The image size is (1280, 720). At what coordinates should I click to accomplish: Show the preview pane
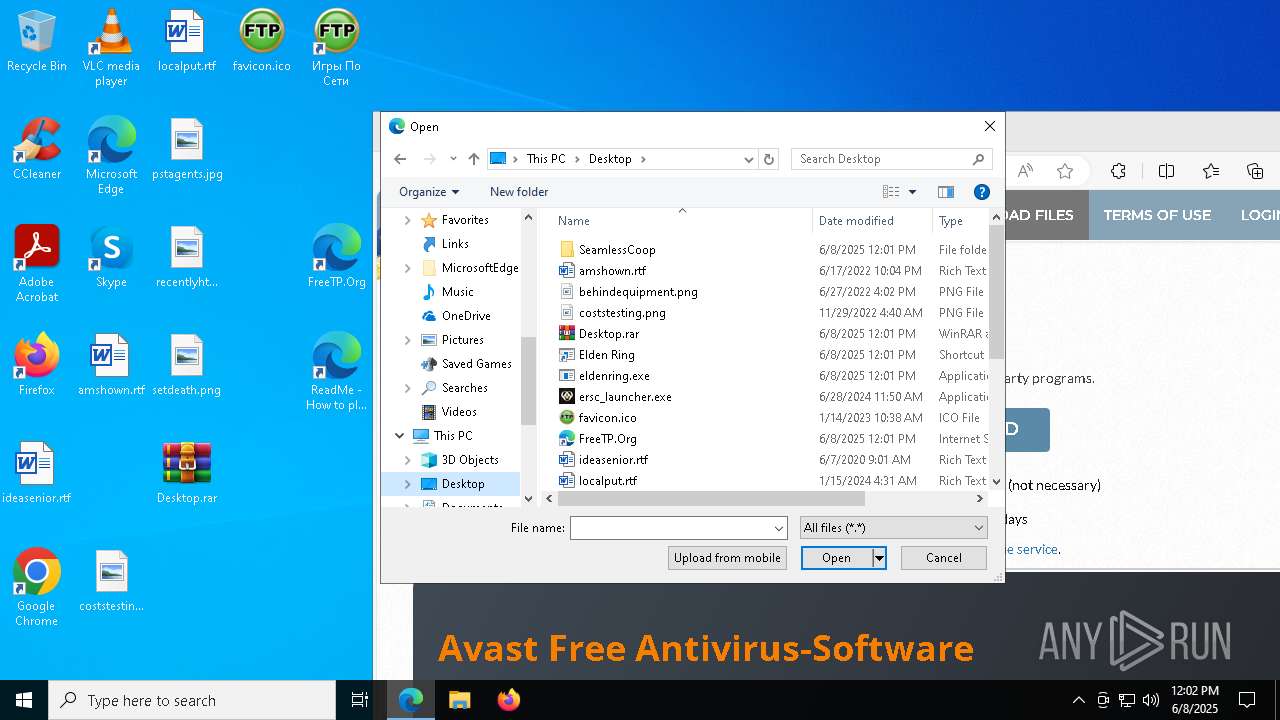click(946, 192)
